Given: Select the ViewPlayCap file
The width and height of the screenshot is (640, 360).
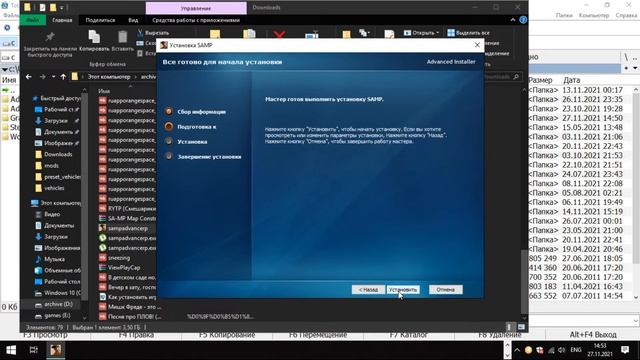Looking at the screenshot, I should coord(120,268).
